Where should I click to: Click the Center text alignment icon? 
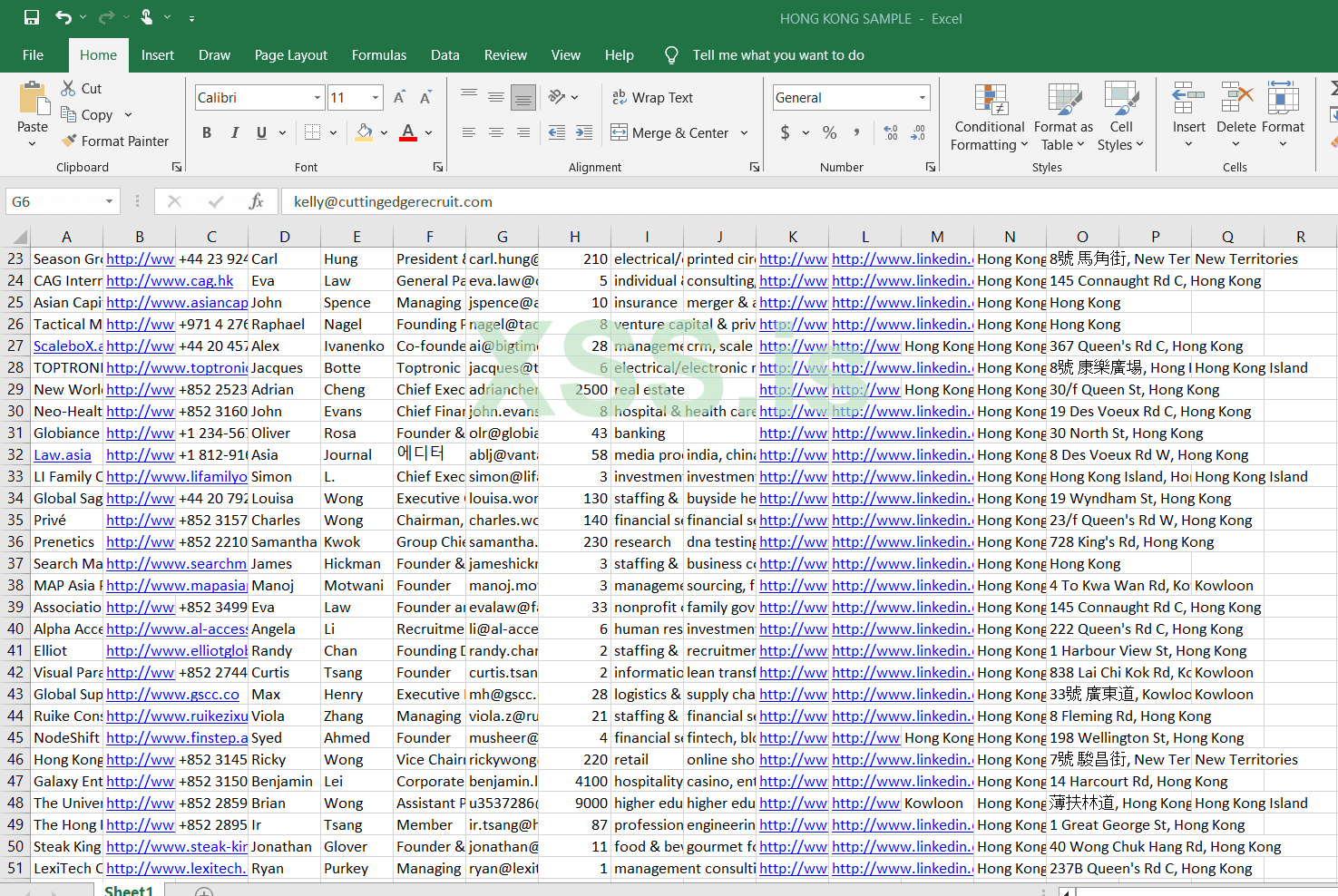tap(496, 132)
